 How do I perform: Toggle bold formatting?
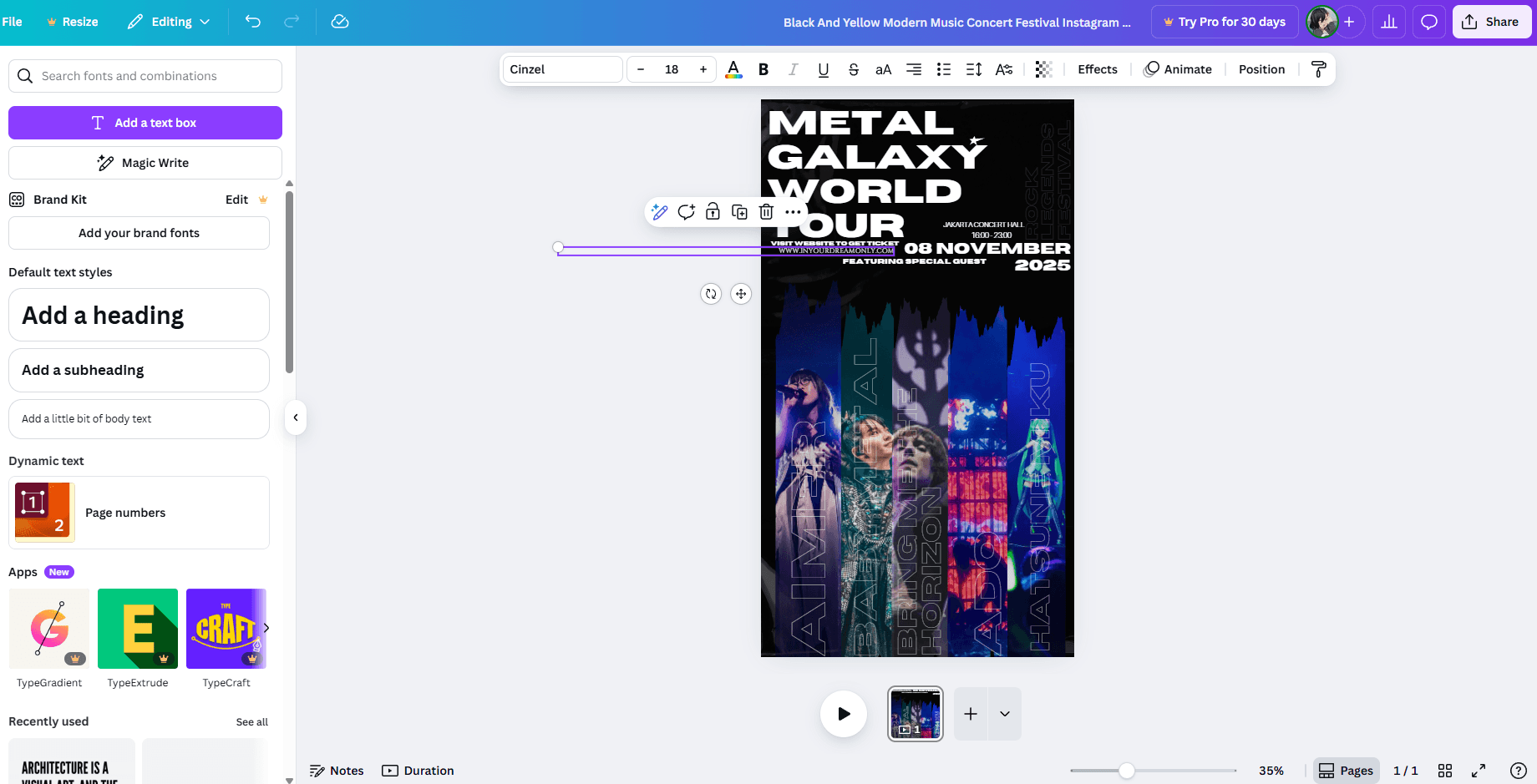click(x=763, y=69)
